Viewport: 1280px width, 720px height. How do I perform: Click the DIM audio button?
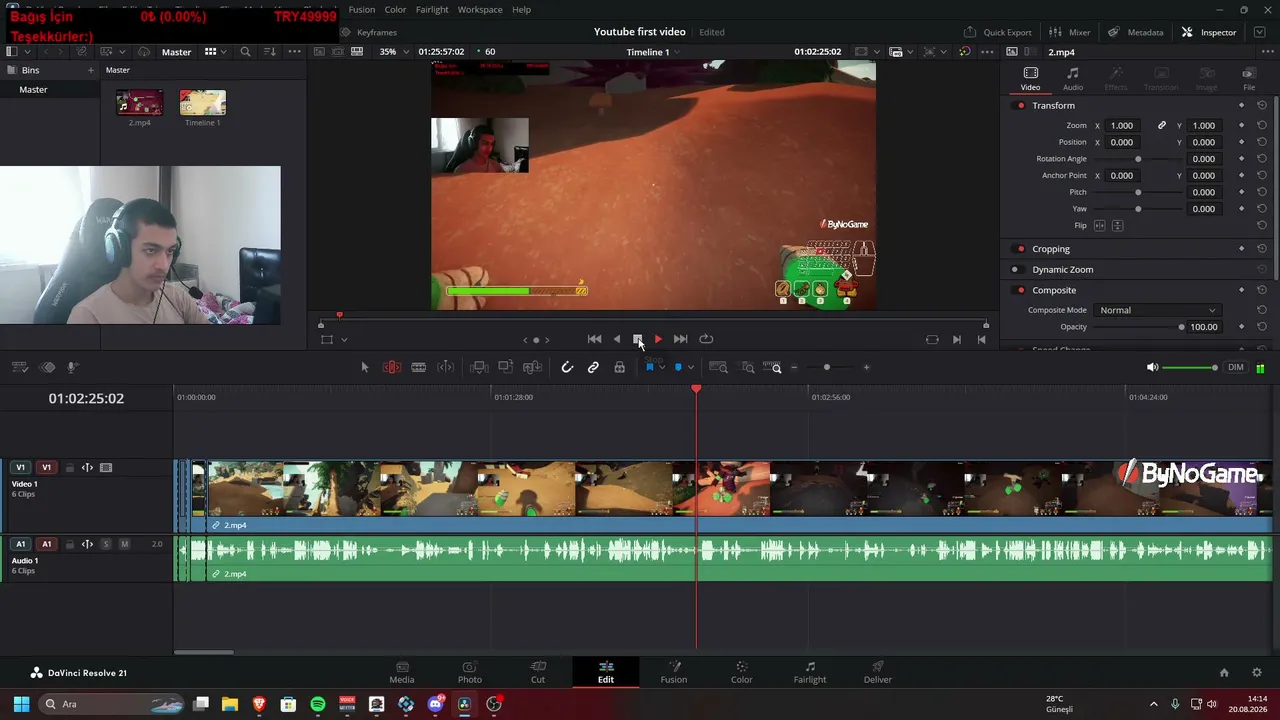pos(1236,368)
